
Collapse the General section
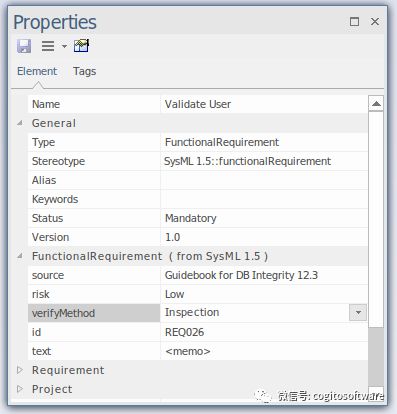click(x=20, y=123)
